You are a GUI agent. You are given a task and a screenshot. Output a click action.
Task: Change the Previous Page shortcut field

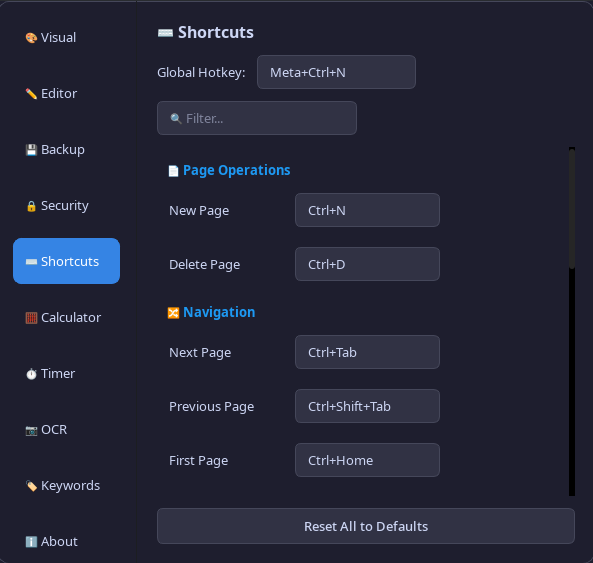367,406
